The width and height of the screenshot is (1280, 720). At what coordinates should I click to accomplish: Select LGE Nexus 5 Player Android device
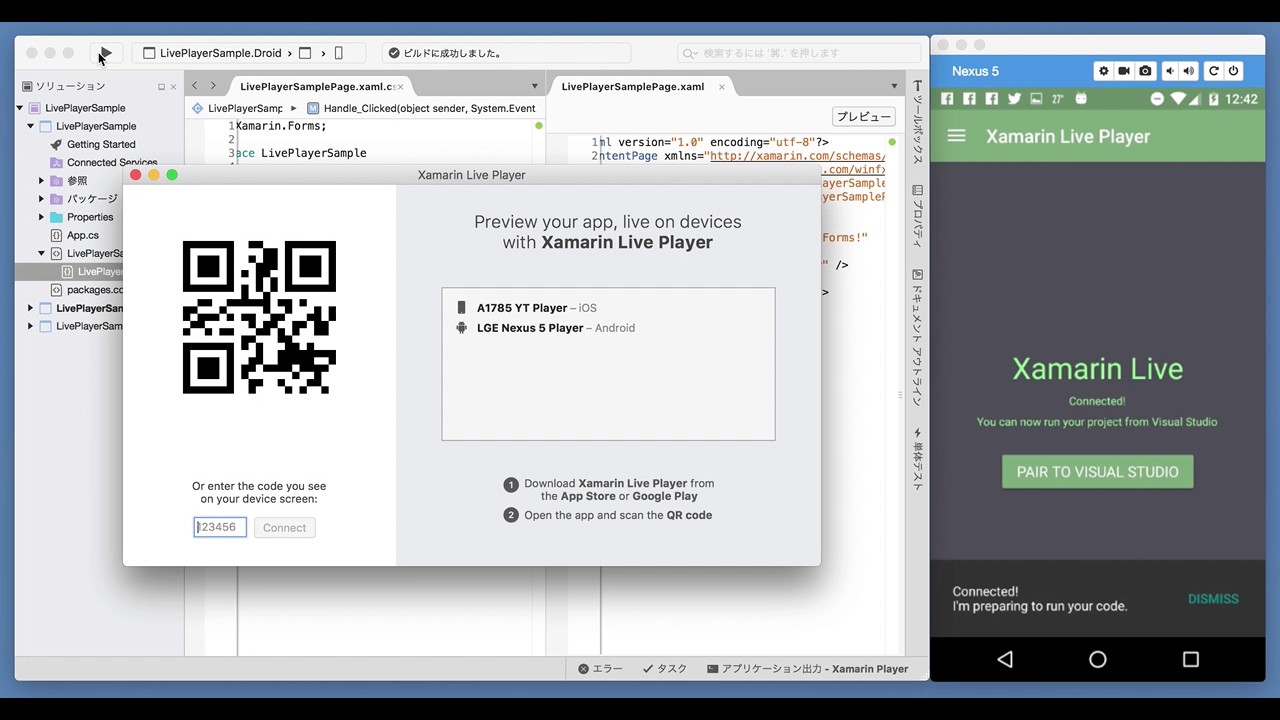click(608, 328)
